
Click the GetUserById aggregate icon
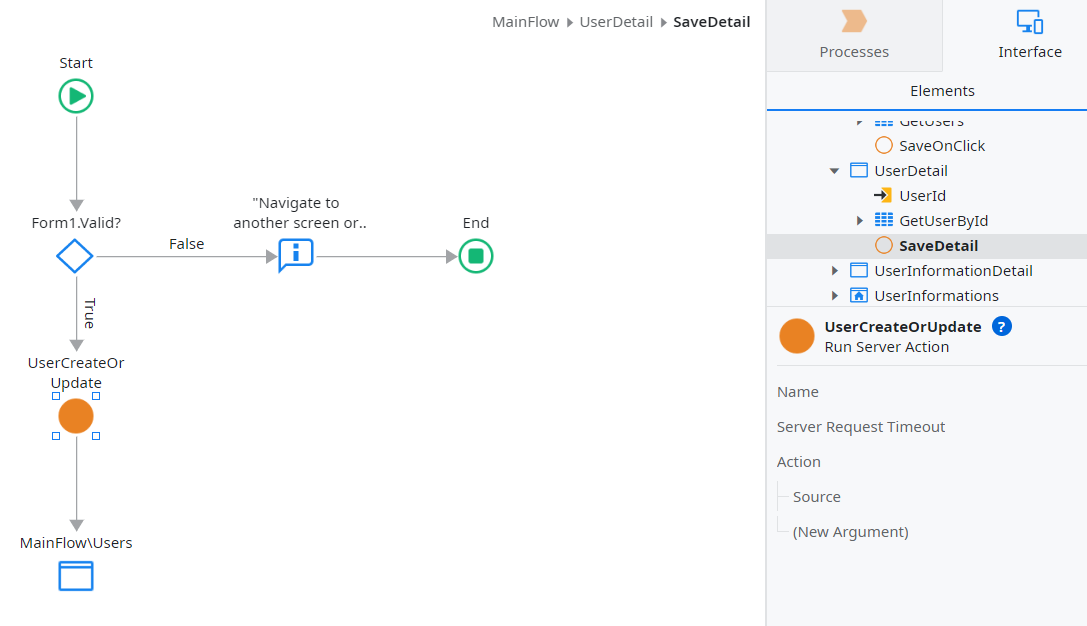click(x=884, y=220)
